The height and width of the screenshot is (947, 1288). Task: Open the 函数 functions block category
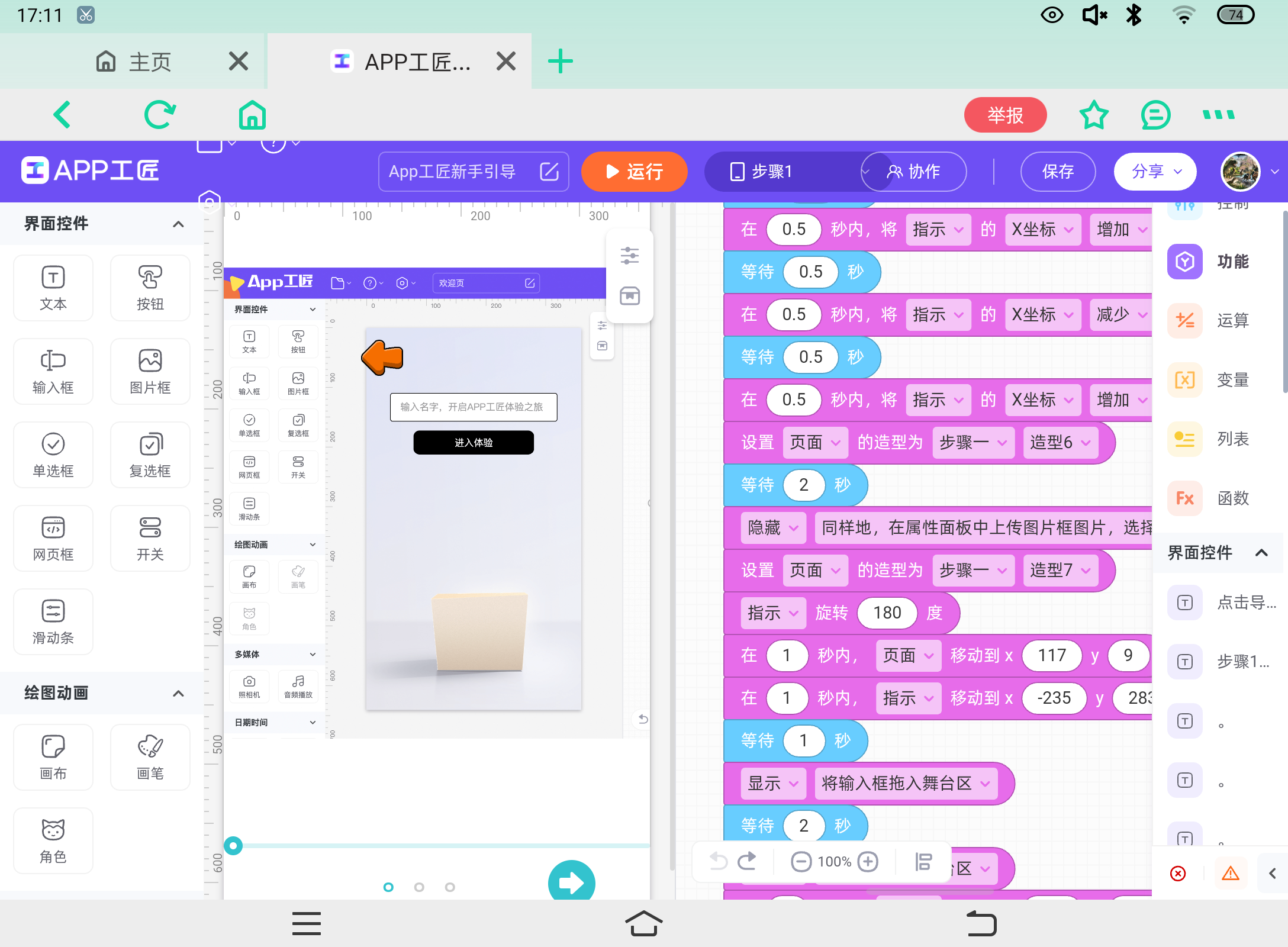pyautogui.click(x=1210, y=498)
